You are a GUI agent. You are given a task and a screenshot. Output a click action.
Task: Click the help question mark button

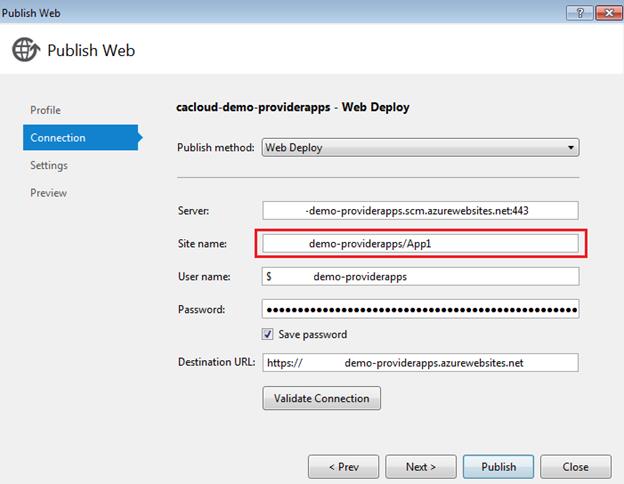pos(579,13)
